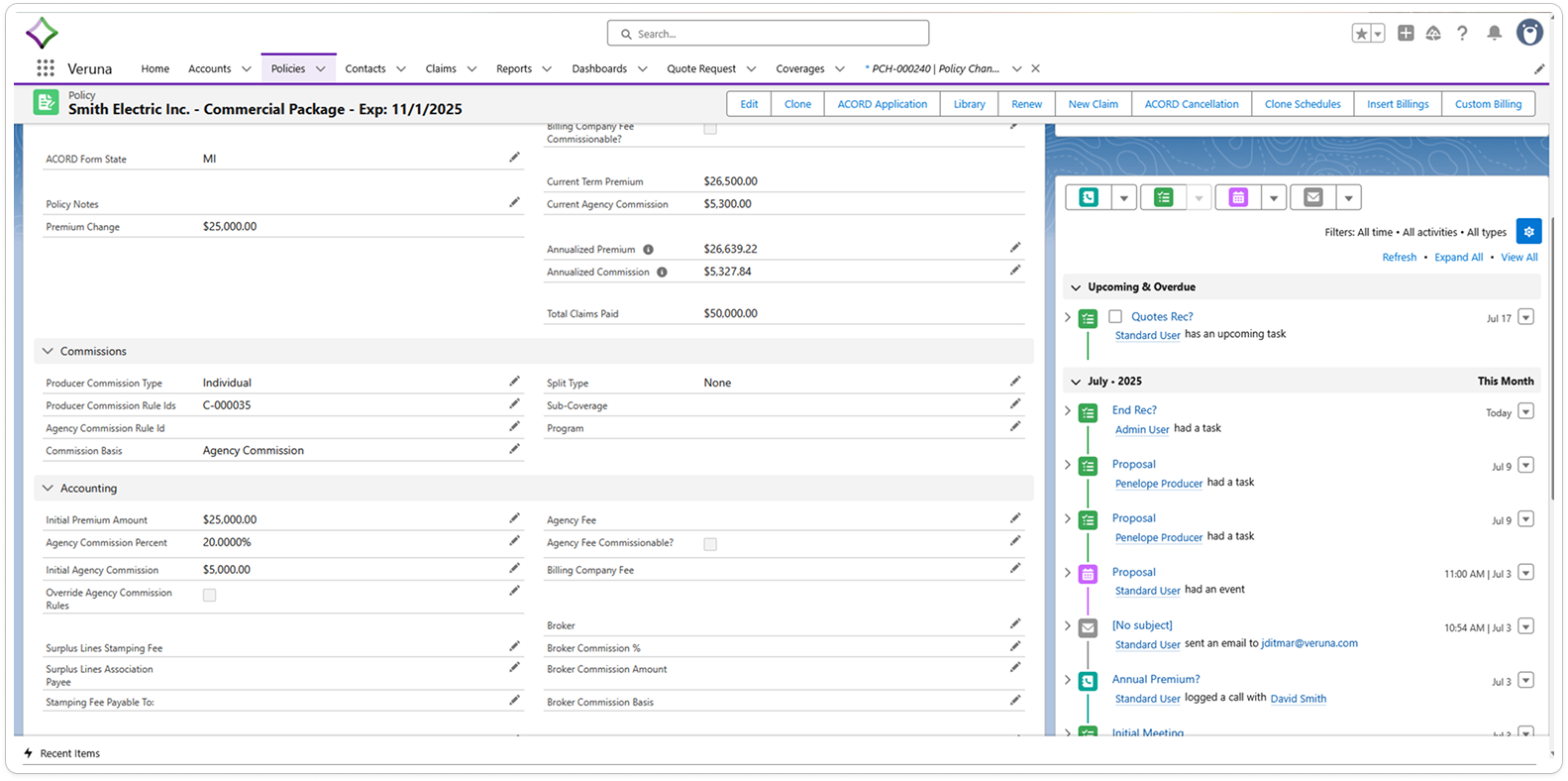This screenshot has height=781, width=1568.
Task: Toggle Agency Fee Commissionable checkbox
Action: click(710, 544)
